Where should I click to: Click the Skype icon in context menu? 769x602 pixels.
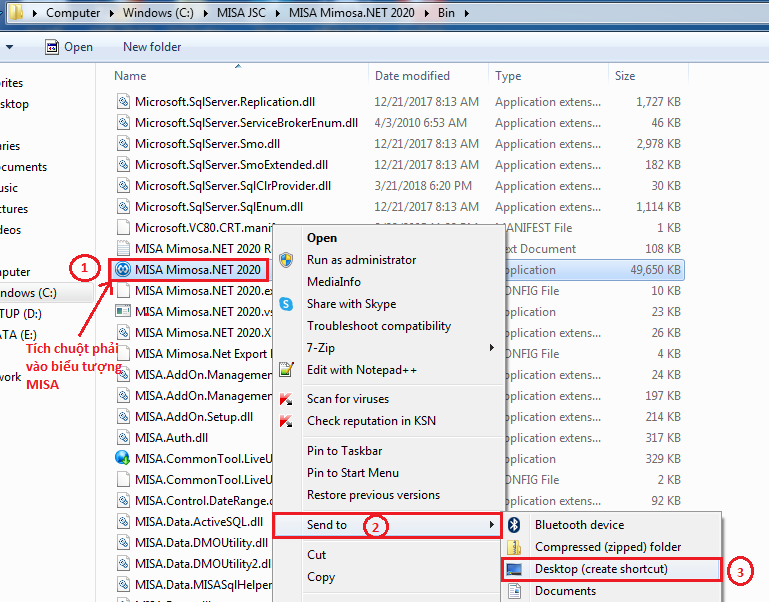286,304
